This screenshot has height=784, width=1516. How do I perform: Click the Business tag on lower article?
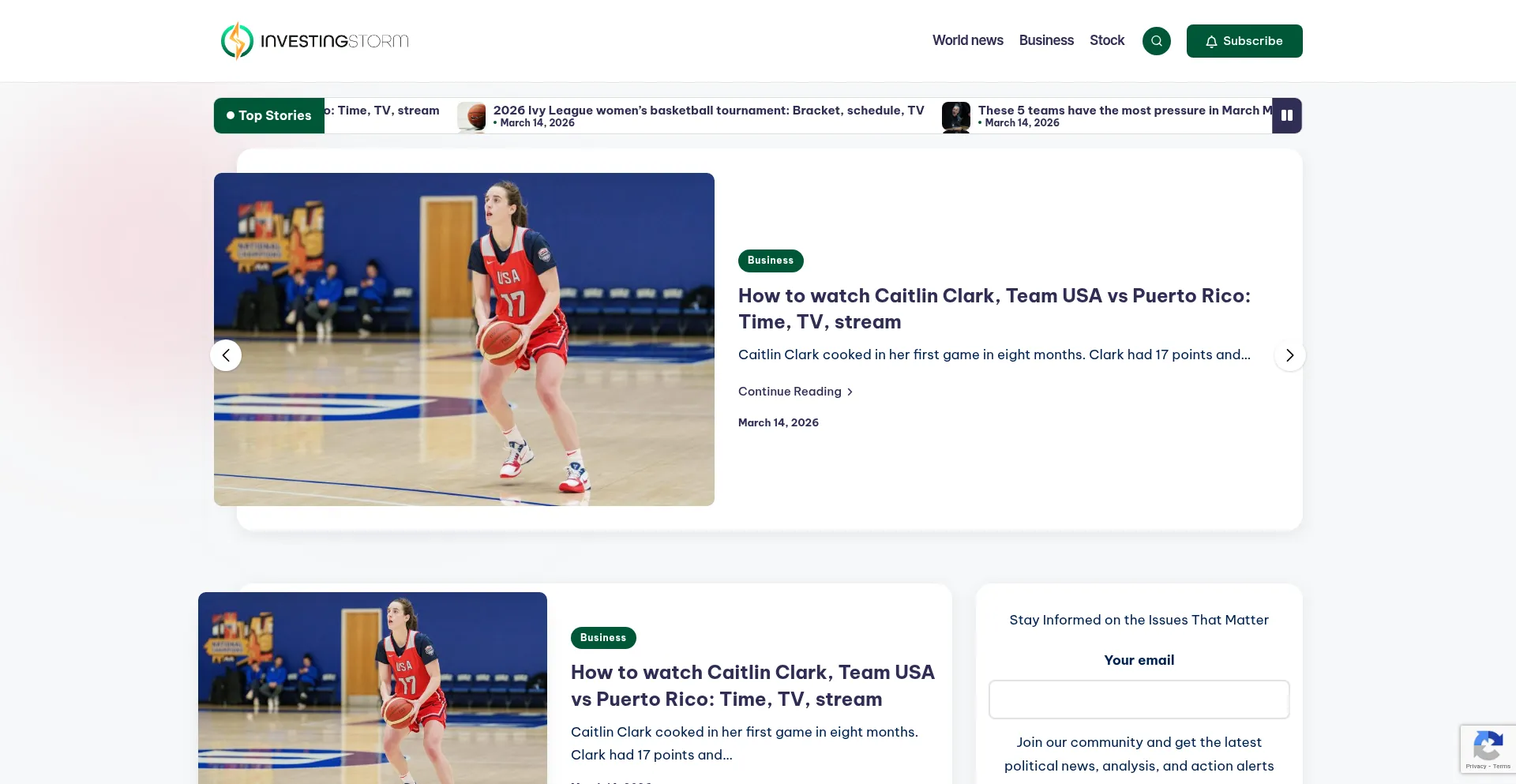click(x=603, y=638)
